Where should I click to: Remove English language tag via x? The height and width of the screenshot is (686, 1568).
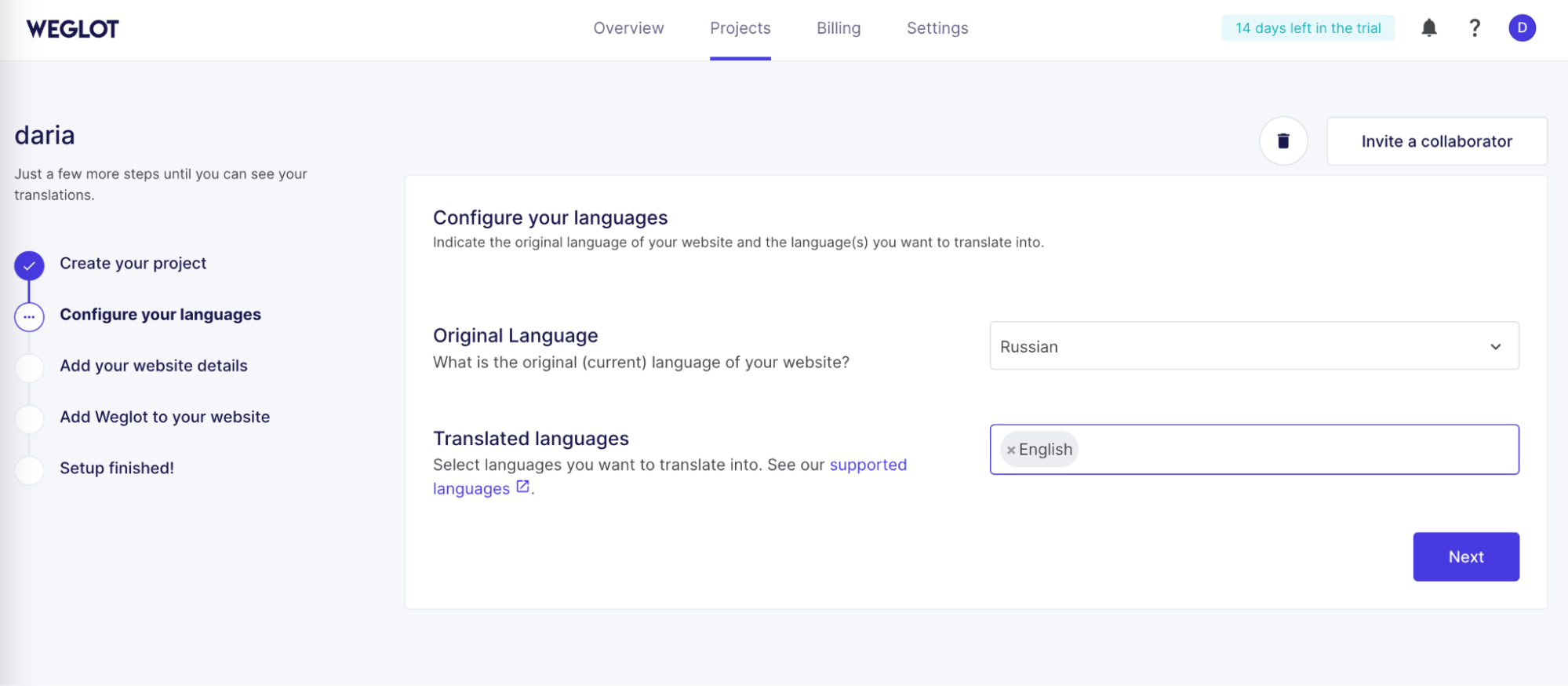(1011, 451)
